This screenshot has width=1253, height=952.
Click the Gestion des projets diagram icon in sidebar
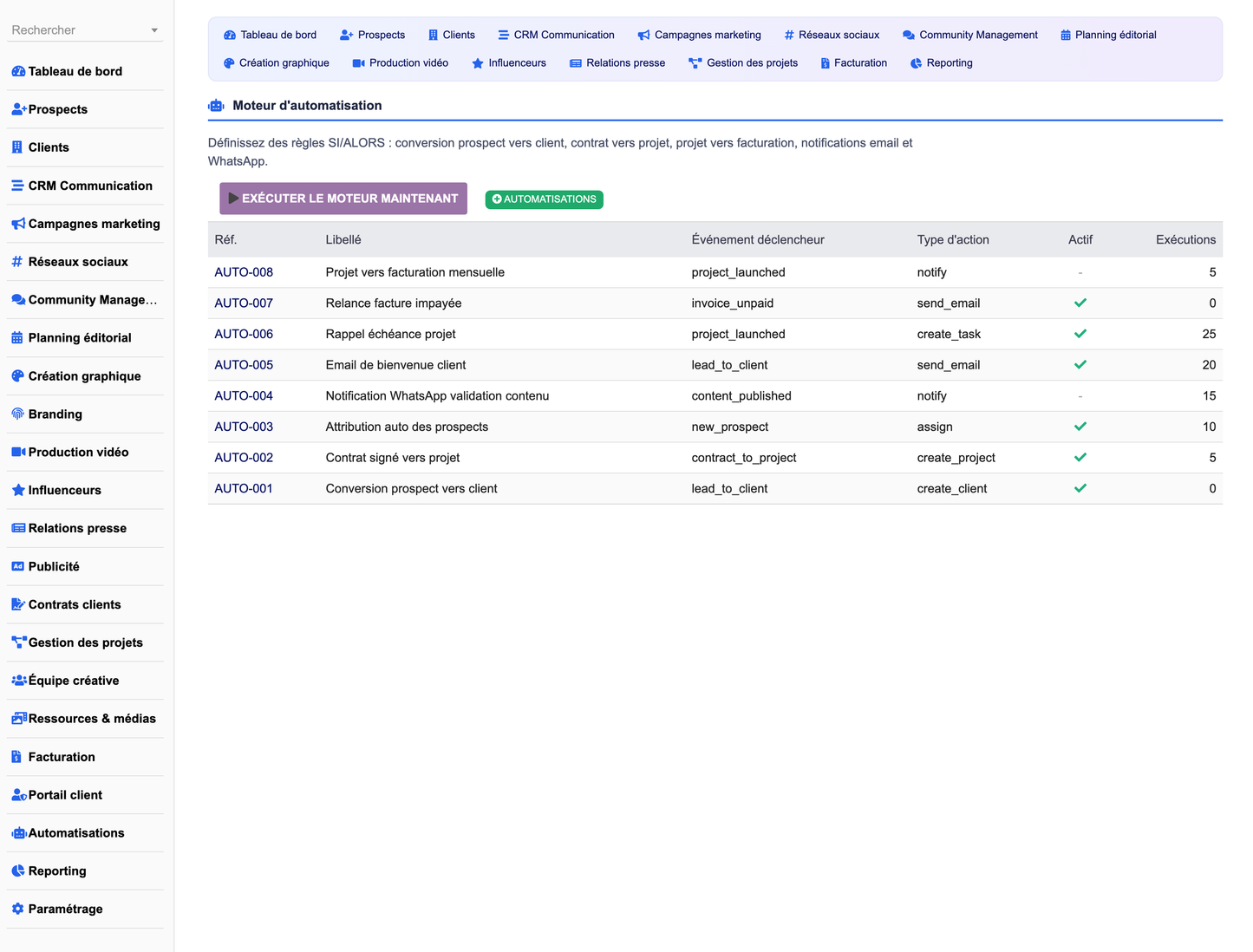coord(19,642)
